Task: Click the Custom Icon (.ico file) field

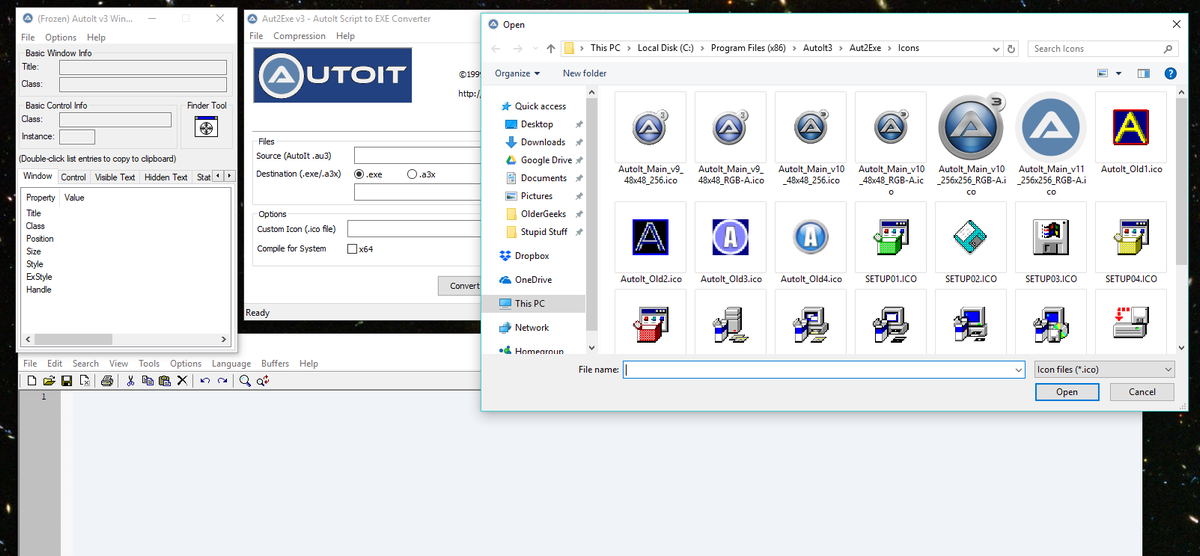Action: click(x=415, y=229)
